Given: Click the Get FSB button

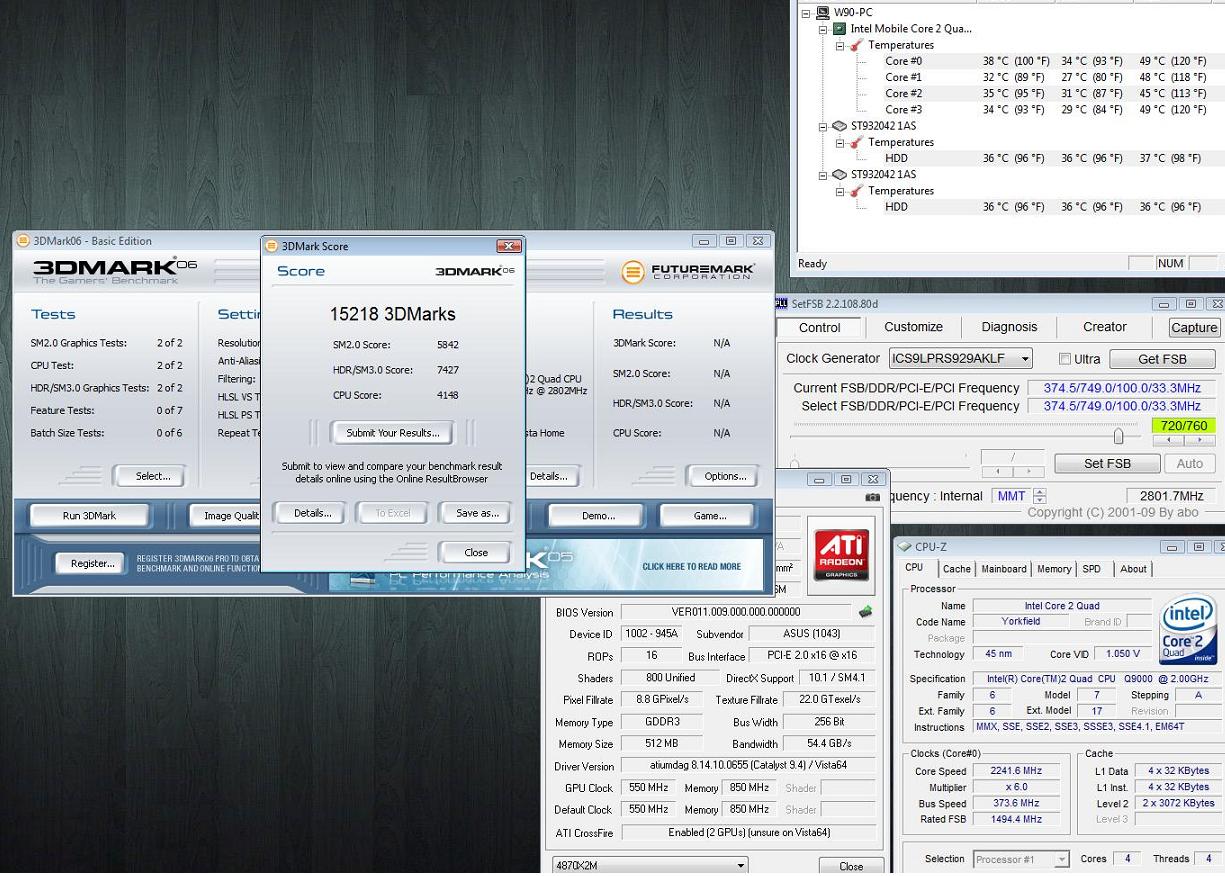Looking at the screenshot, I should (x=1162, y=359).
